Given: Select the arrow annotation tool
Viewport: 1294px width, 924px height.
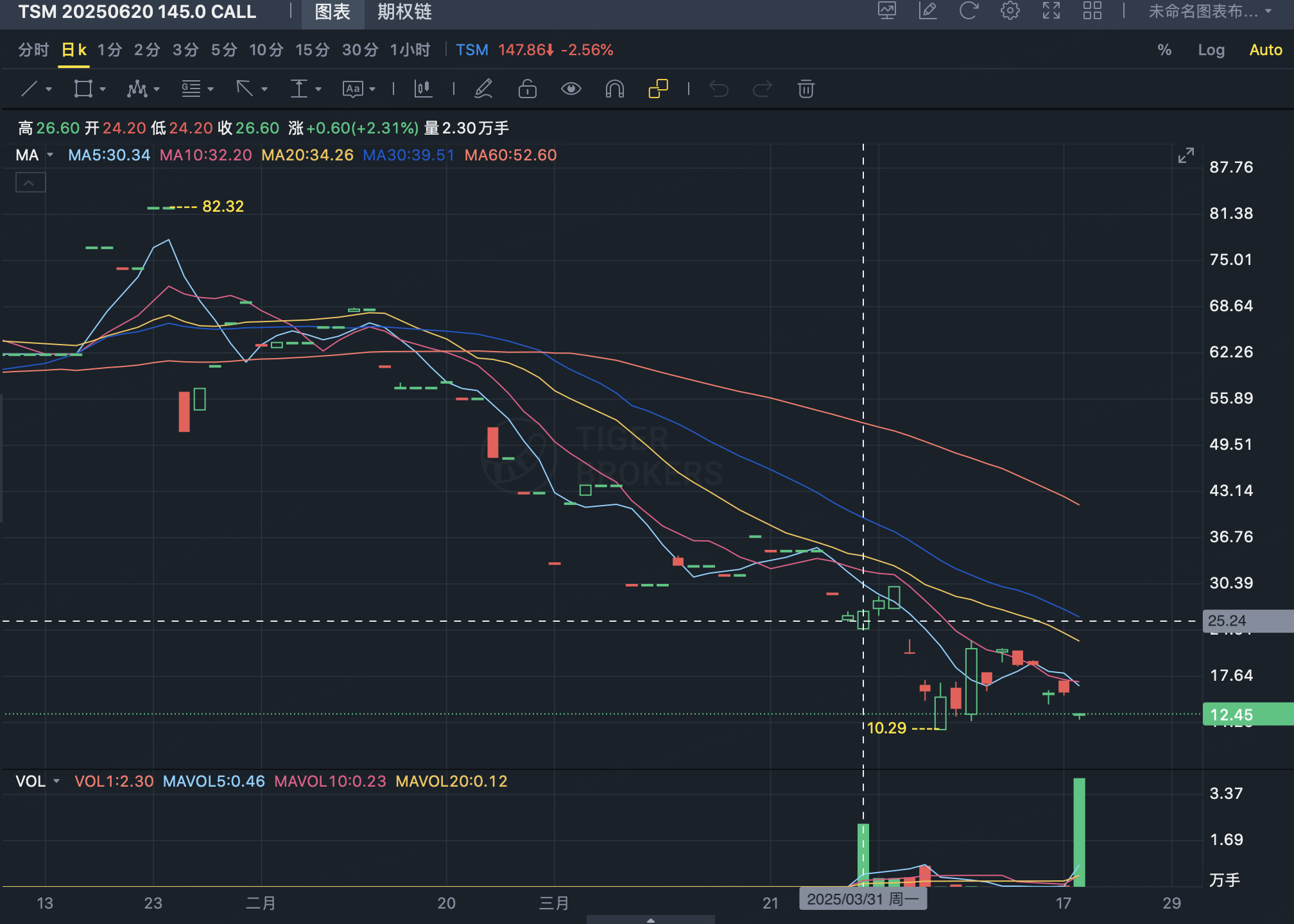Looking at the screenshot, I should click(245, 89).
